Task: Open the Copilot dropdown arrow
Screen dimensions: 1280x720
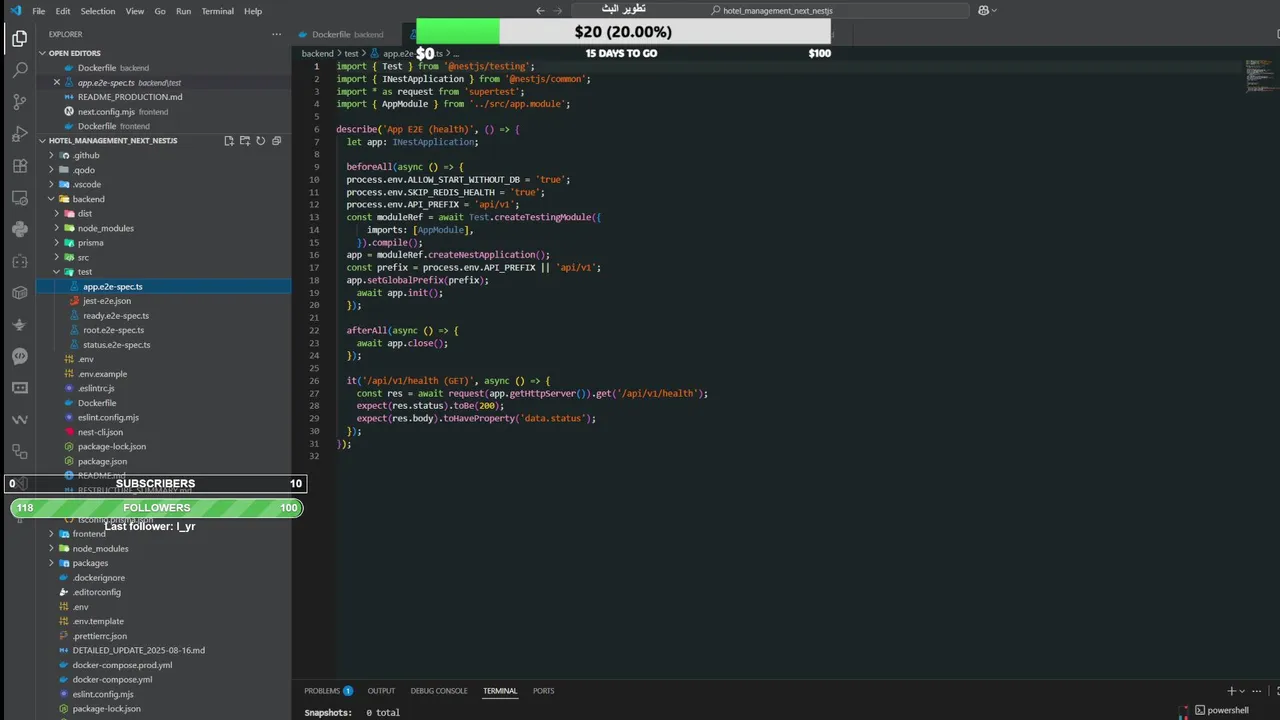Action: tap(995, 11)
